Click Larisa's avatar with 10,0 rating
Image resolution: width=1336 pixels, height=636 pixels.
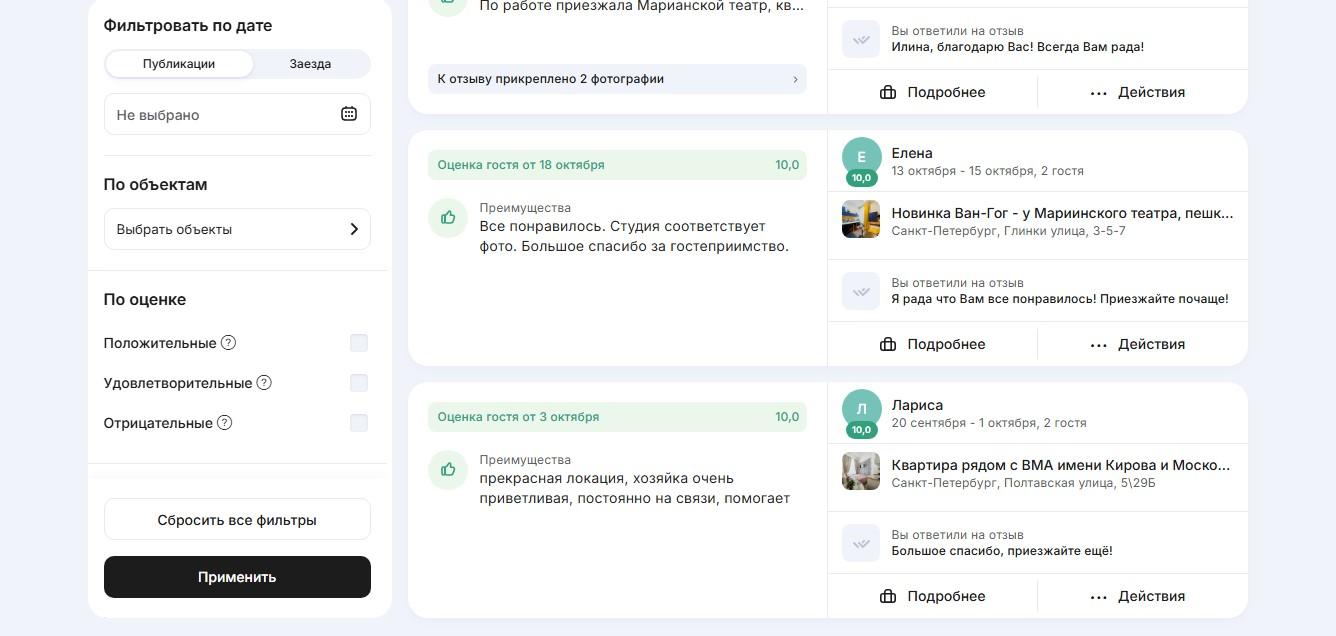point(861,410)
